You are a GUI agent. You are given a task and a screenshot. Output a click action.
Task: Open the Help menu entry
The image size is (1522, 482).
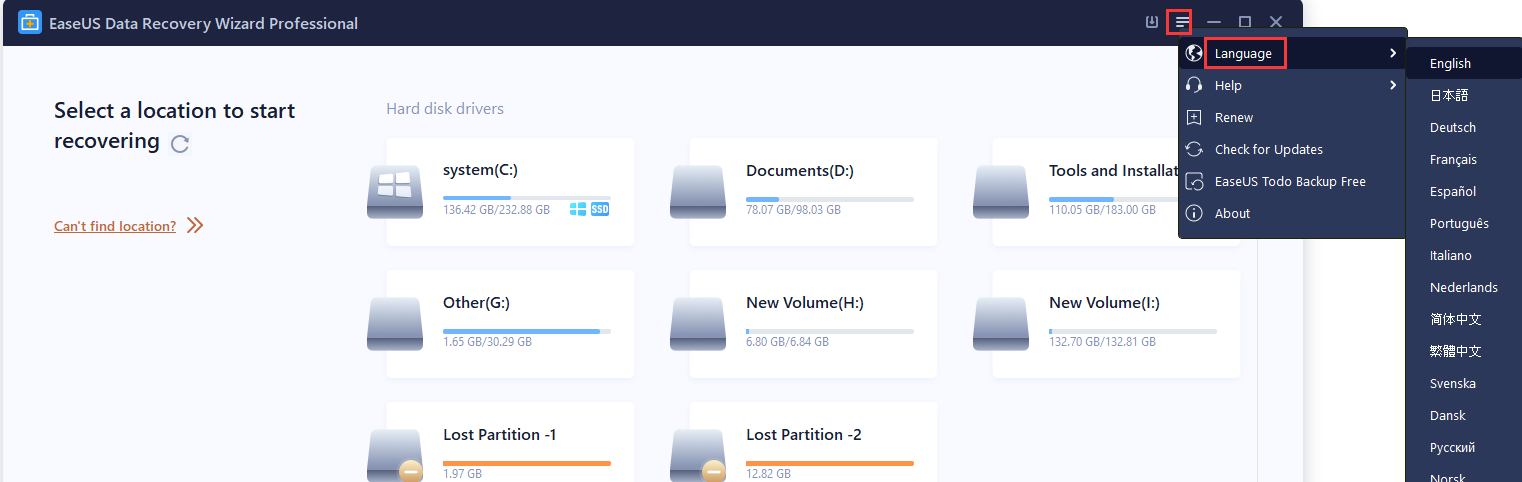coord(1292,85)
